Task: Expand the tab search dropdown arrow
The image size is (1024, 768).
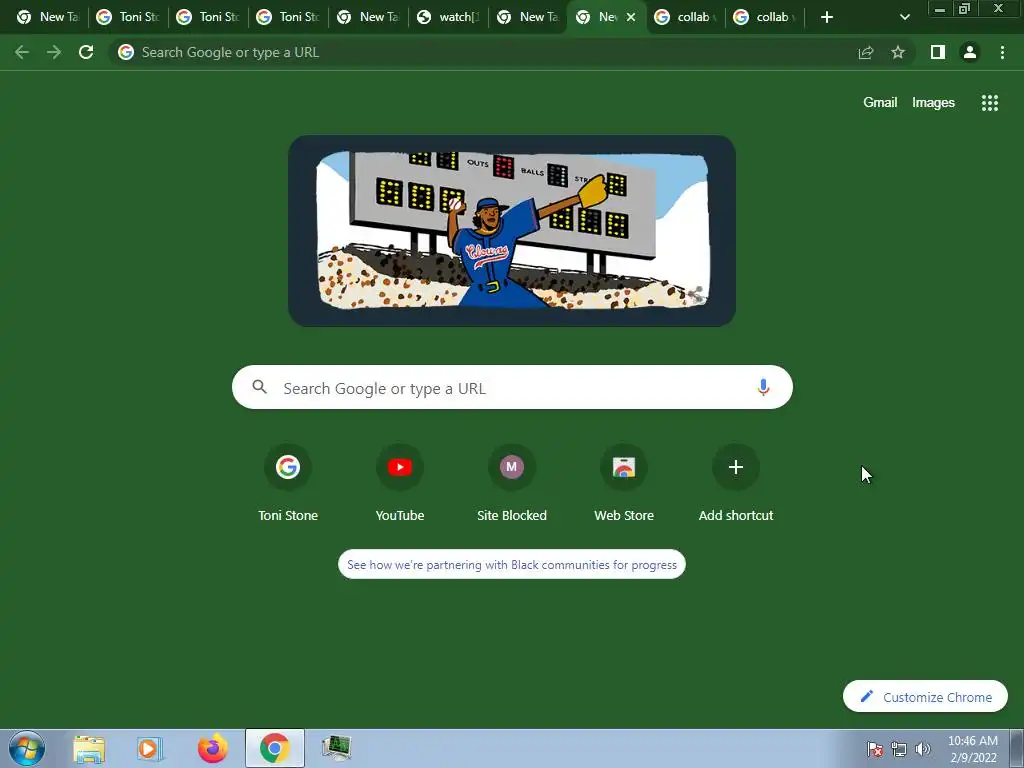Action: (x=904, y=17)
